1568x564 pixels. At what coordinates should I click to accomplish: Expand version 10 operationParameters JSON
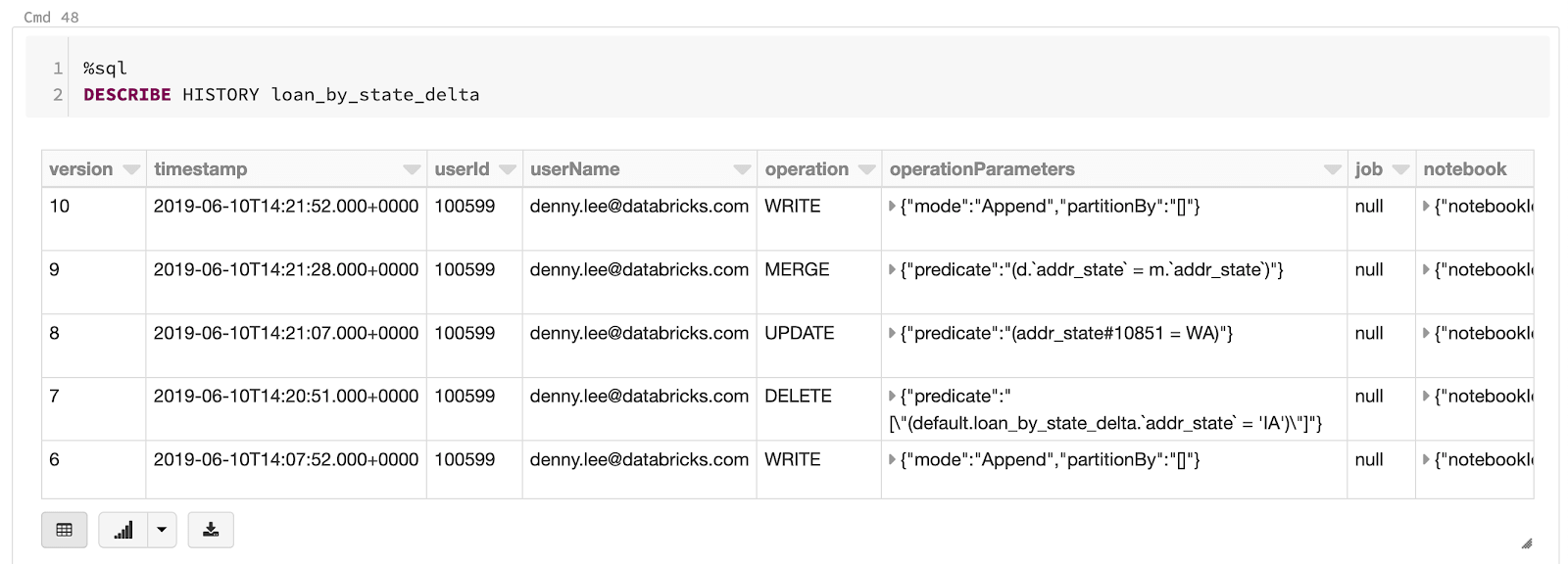click(x=892, y=207)
